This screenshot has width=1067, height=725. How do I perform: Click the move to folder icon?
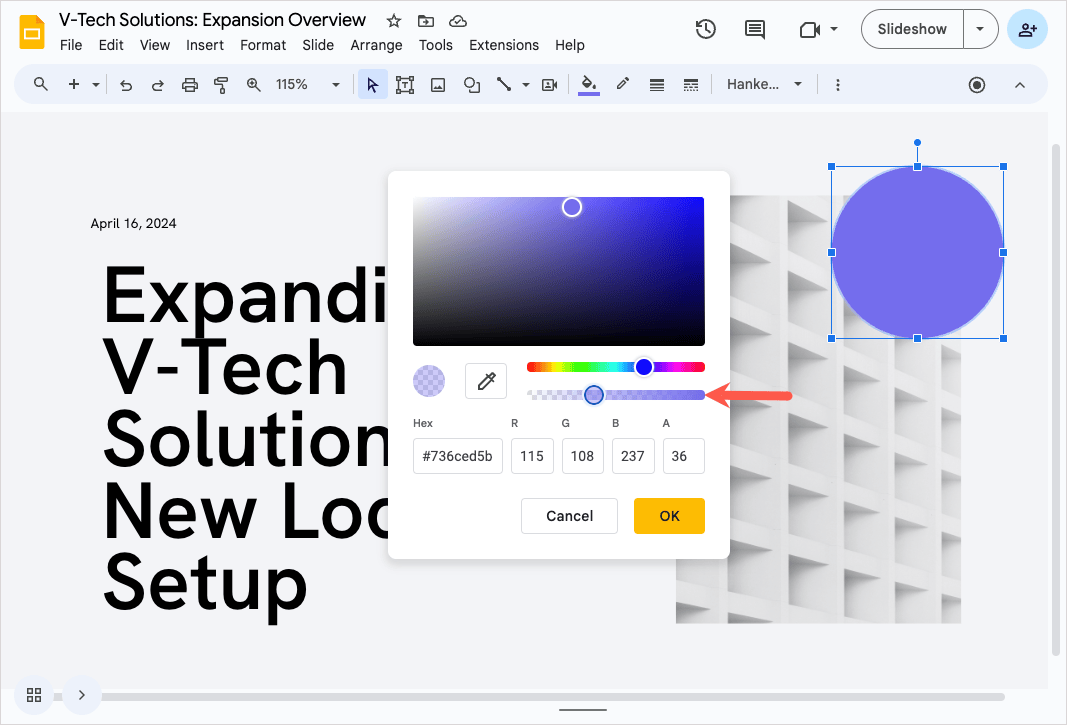click(425, 21)
